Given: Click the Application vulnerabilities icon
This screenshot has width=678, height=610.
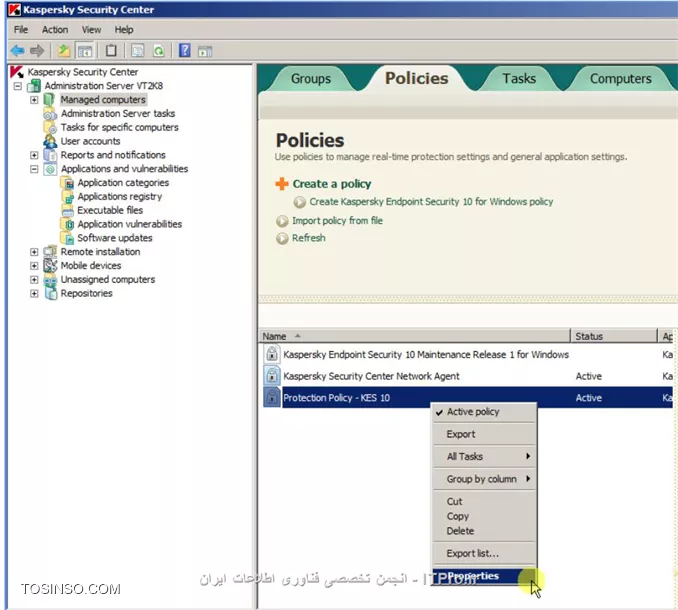Looking at the screenshot, I should [x=68, y=224].
